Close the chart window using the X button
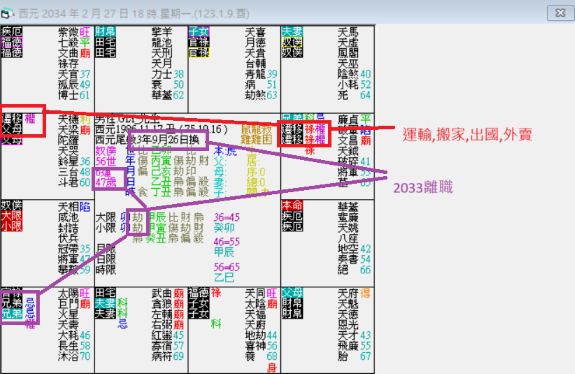Image resolution: width=575 pixels, height=374 pixels. (x=560, y=13)
